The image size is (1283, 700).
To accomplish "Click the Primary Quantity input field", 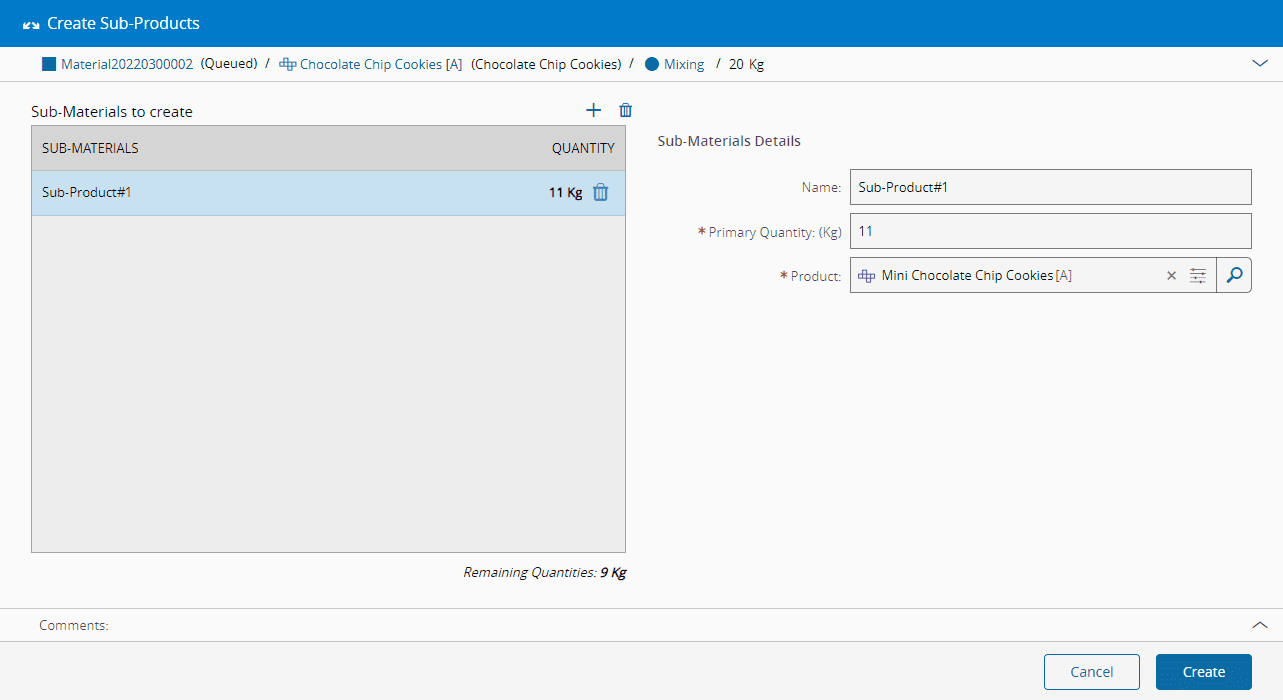I will tap(1050, 231).
